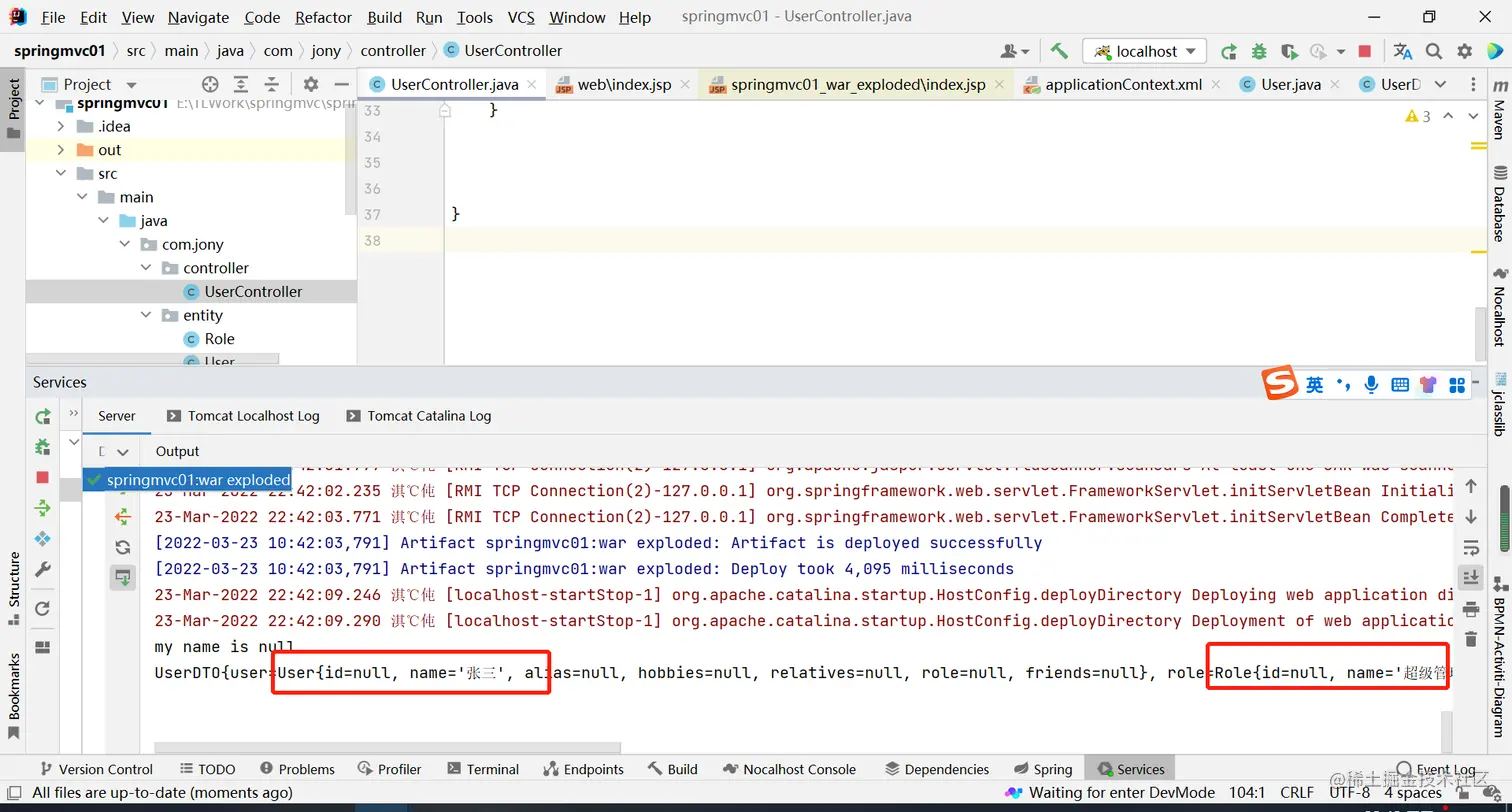The image size is (1512, 812).
Task: Run the localhost Tomcat configuration
Action: click(1229, 51)
